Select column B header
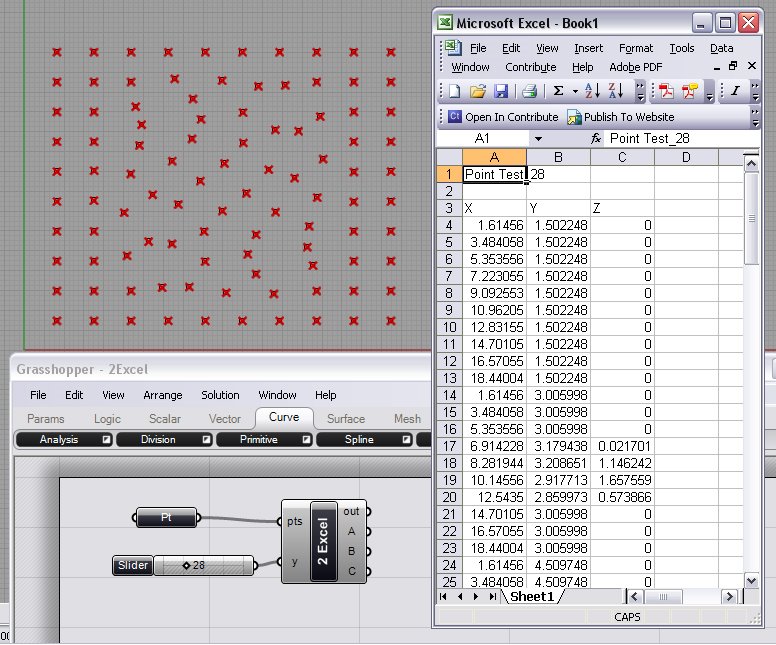Viewport: 776px width, 645px height. pos(558,157)
